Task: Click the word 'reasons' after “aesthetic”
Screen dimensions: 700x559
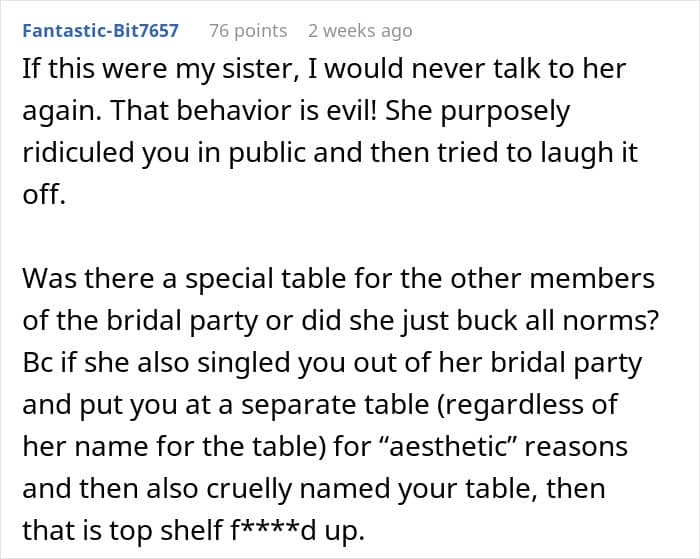Action: 576,447
